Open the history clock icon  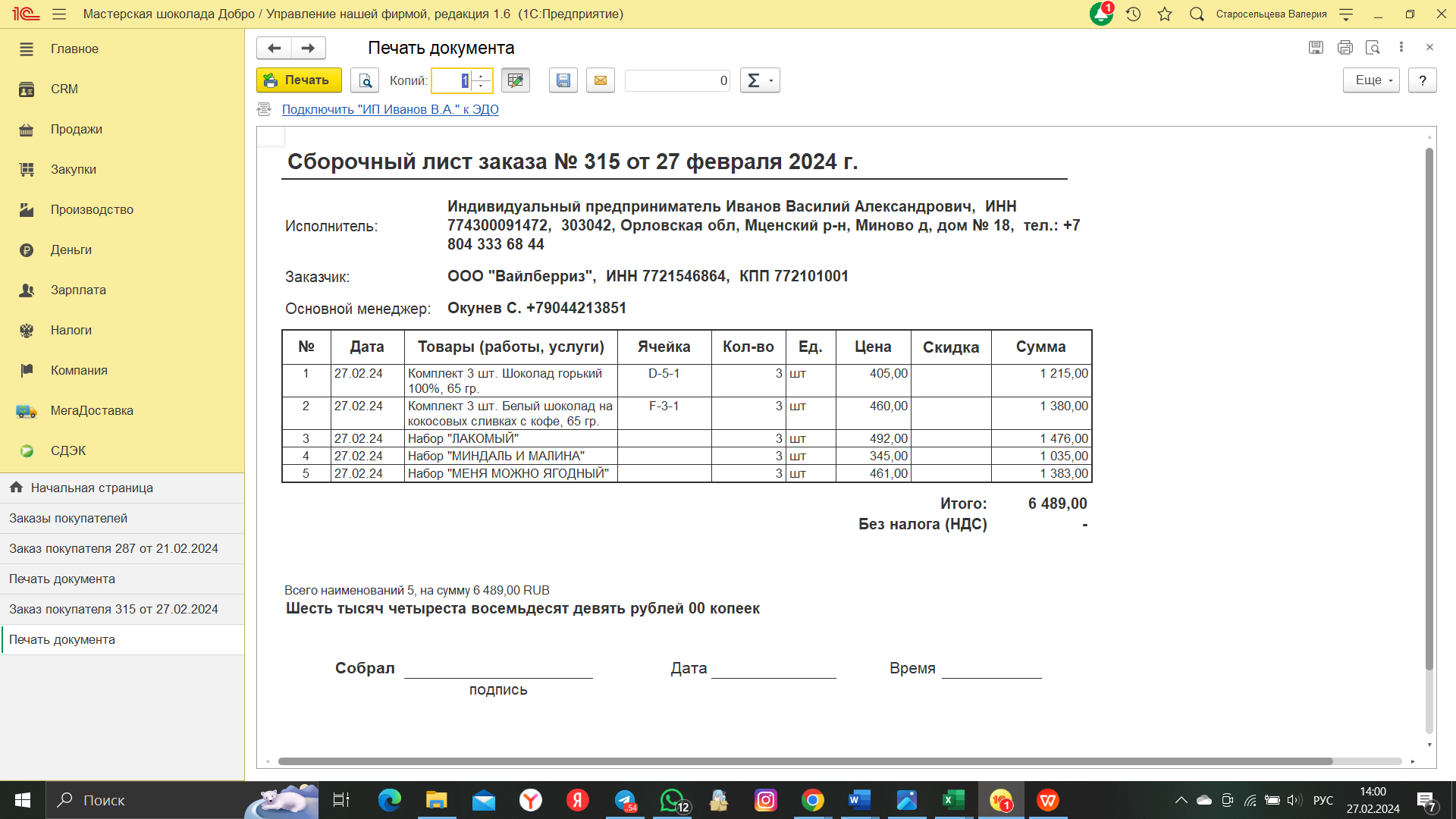1133,14
